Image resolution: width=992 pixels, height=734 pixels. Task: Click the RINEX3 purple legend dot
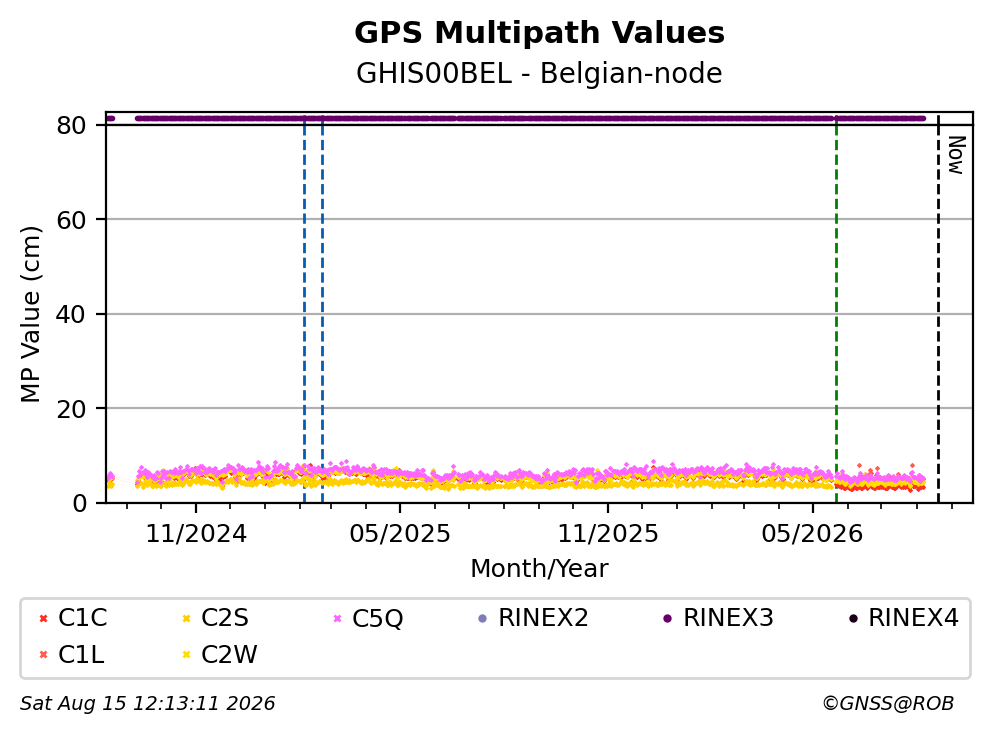click(x=667, y=618)
